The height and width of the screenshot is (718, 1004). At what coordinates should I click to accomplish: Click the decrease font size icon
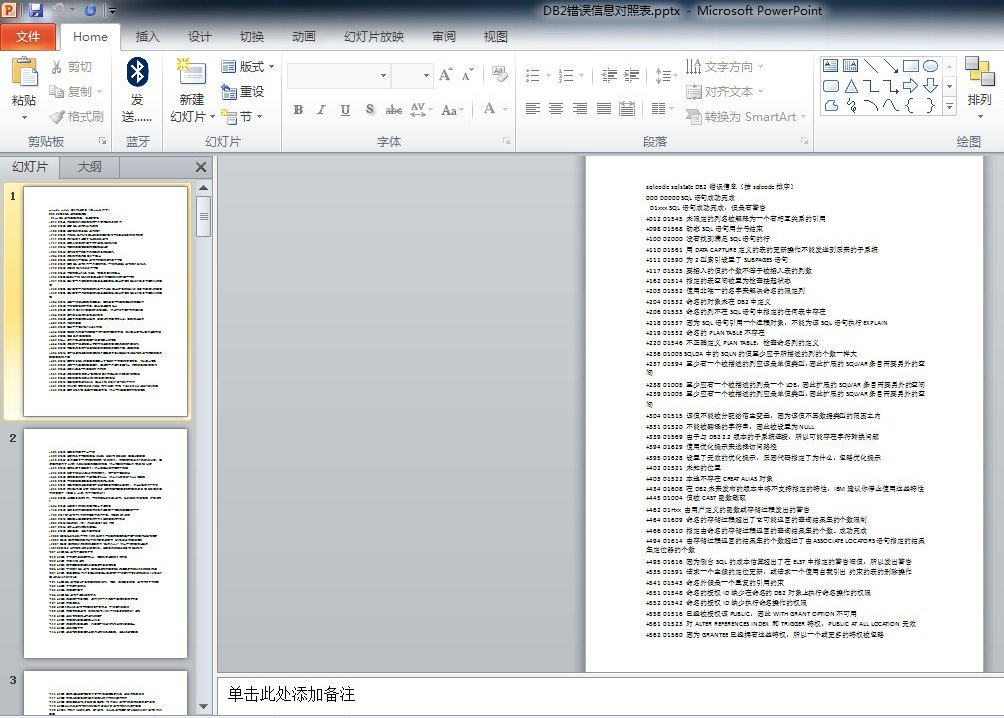pyautogui.click(x=468, y=75)
